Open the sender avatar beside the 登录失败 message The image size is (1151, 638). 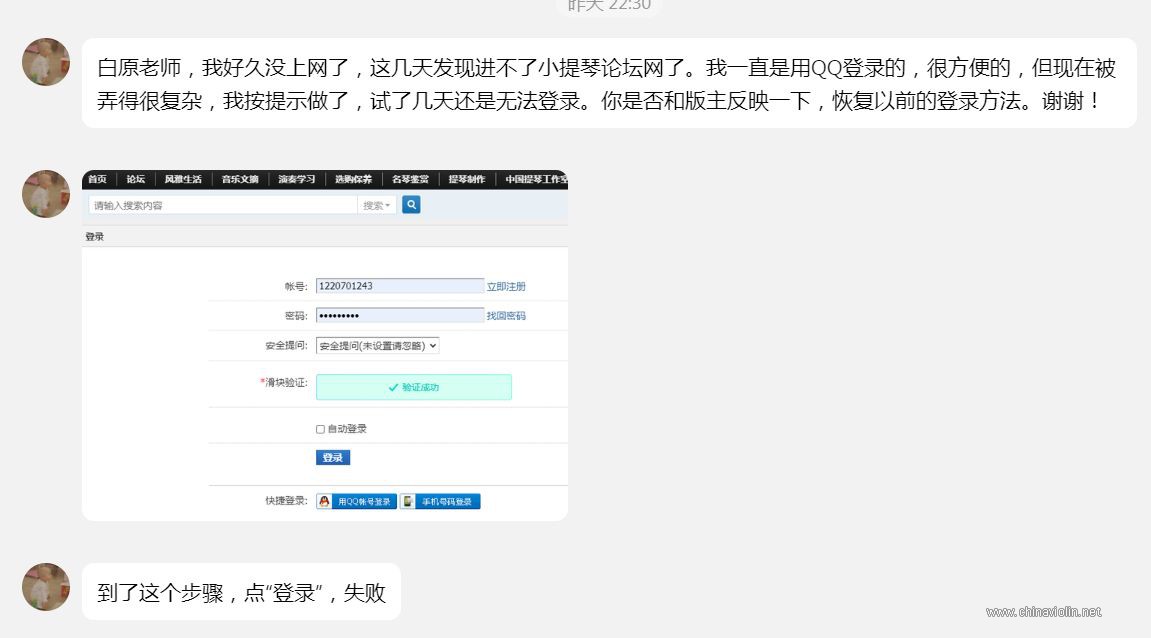coord(46,587)
